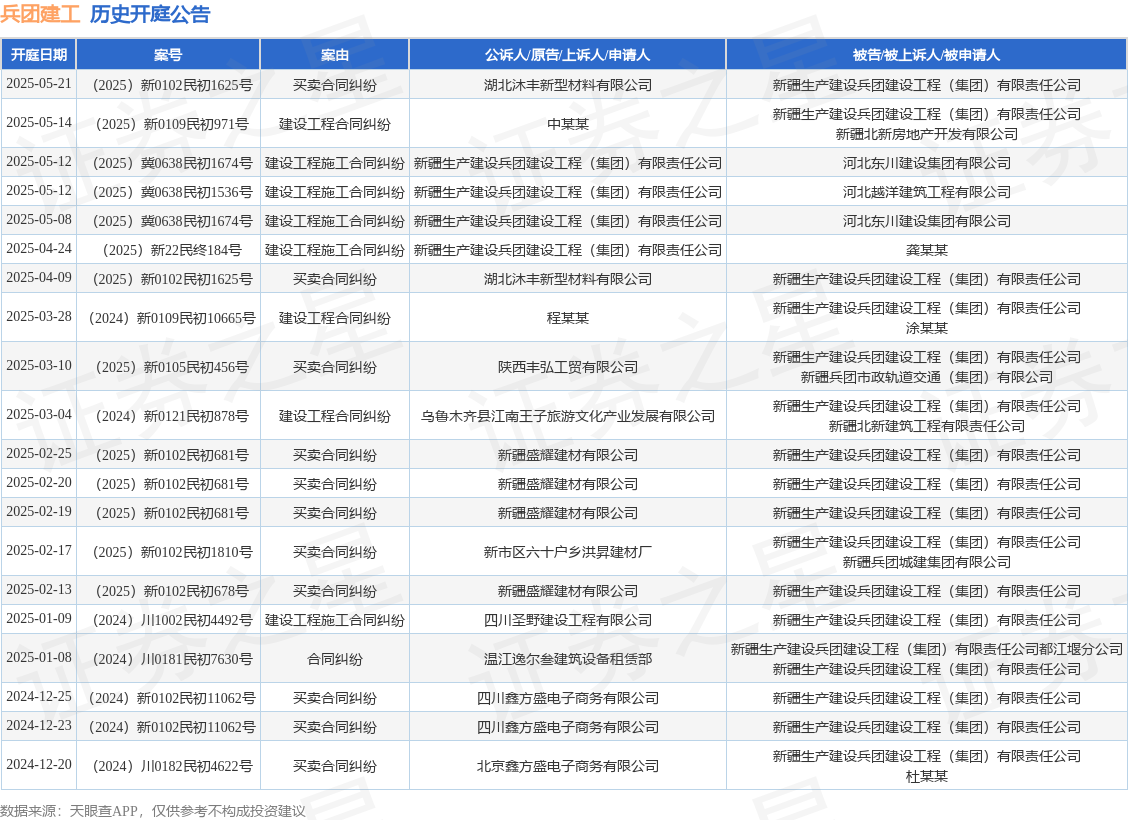Screen dimensions: 1128x820
Task: Select plaintiff 北京鑫方盛电子商务有限公司
Action: (x=568, y=766)
